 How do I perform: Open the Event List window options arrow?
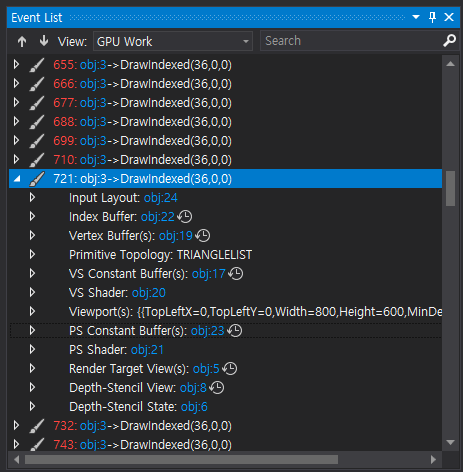click(416, 17)
